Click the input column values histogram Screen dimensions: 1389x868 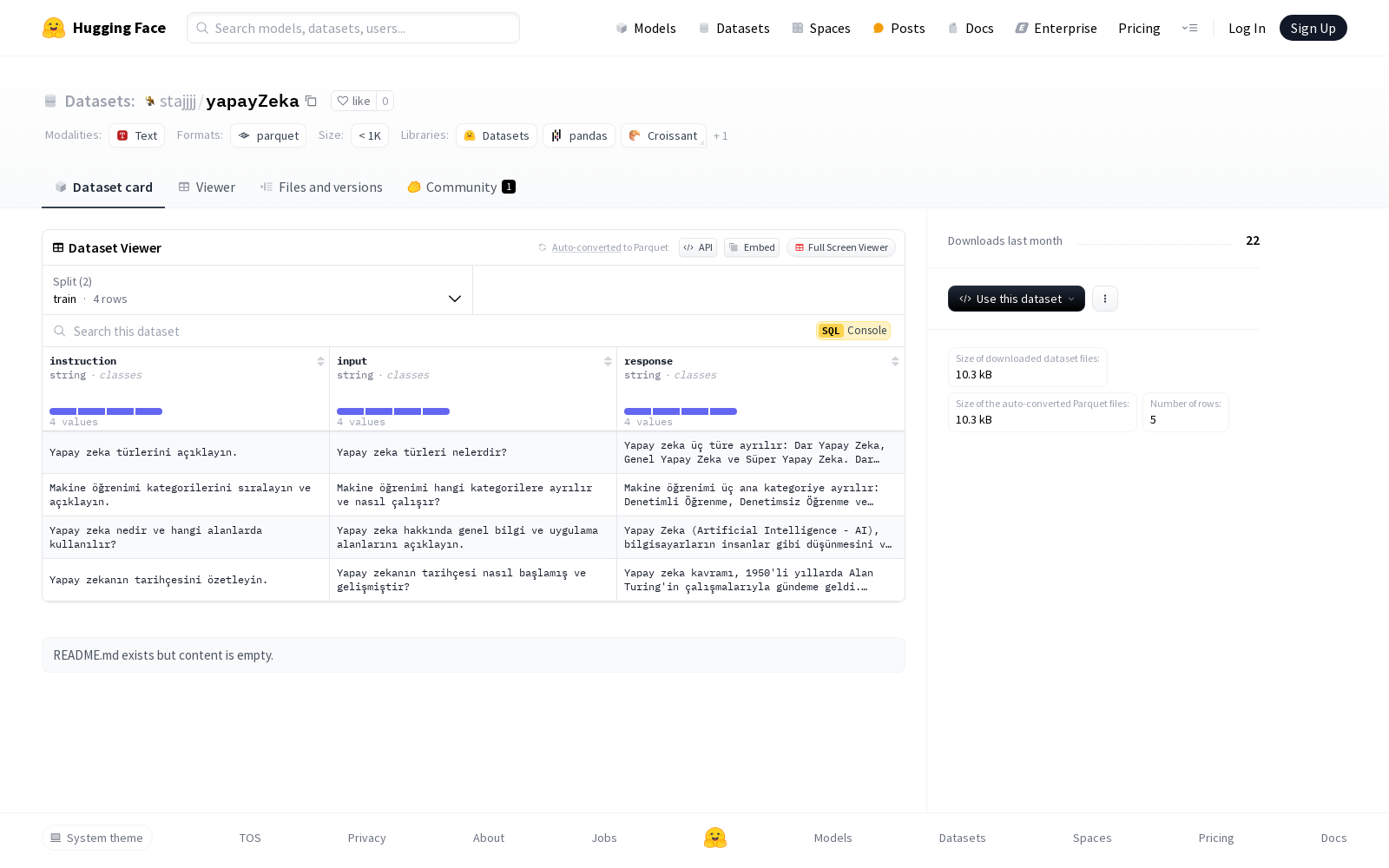point(393,411)
